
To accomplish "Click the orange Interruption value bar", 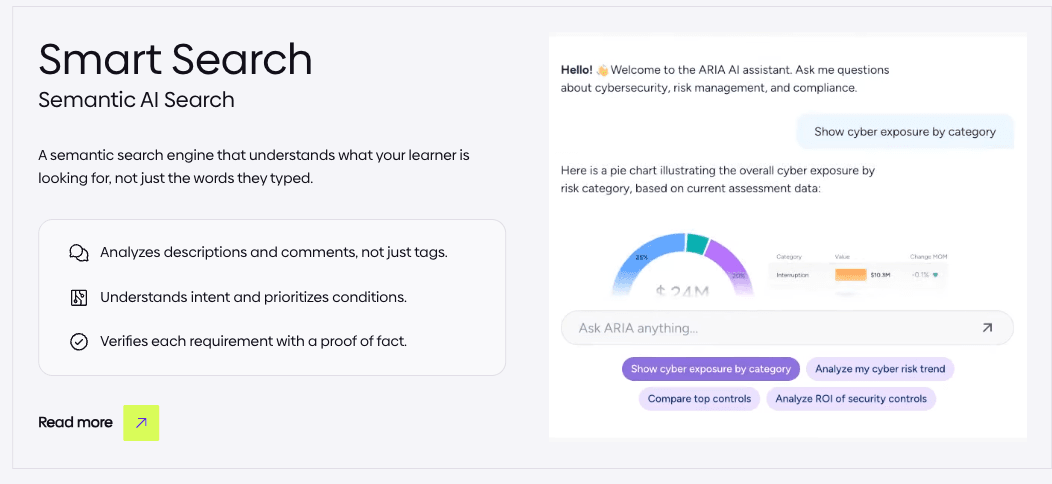I will pyautogui.click(x=850, y=275).
